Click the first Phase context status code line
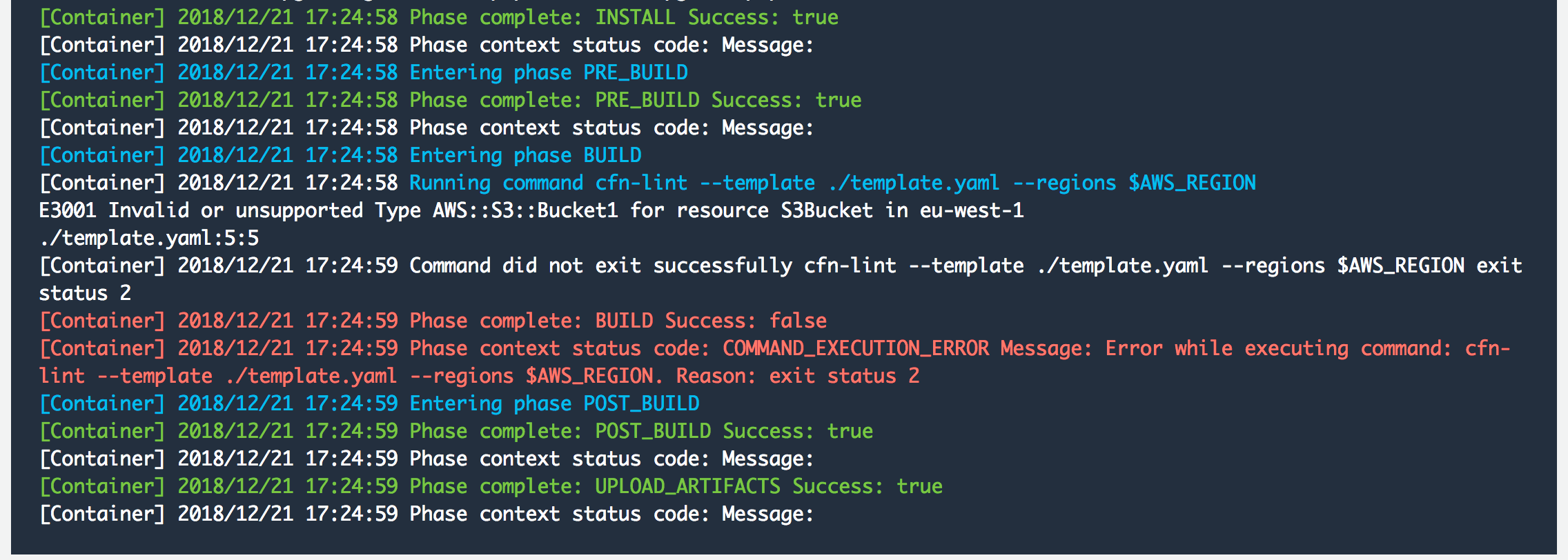Image resolution: width=1568 pixels, height=560 pixels. (x=427, y=45)
